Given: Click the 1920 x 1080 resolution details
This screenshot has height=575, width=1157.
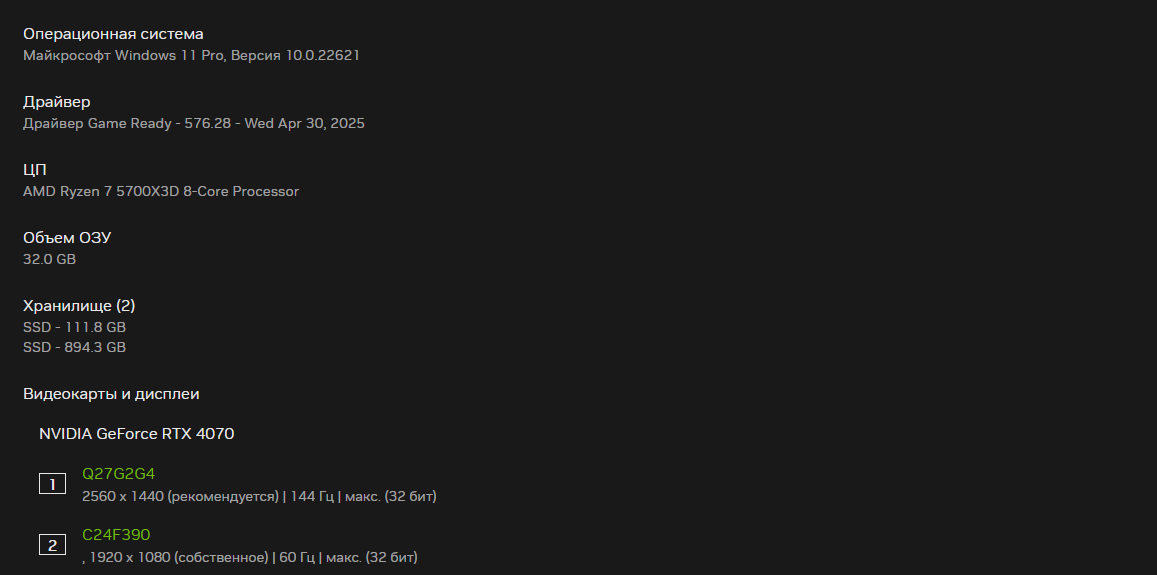Looking at the screenshot, I should [x=249, y=557].
